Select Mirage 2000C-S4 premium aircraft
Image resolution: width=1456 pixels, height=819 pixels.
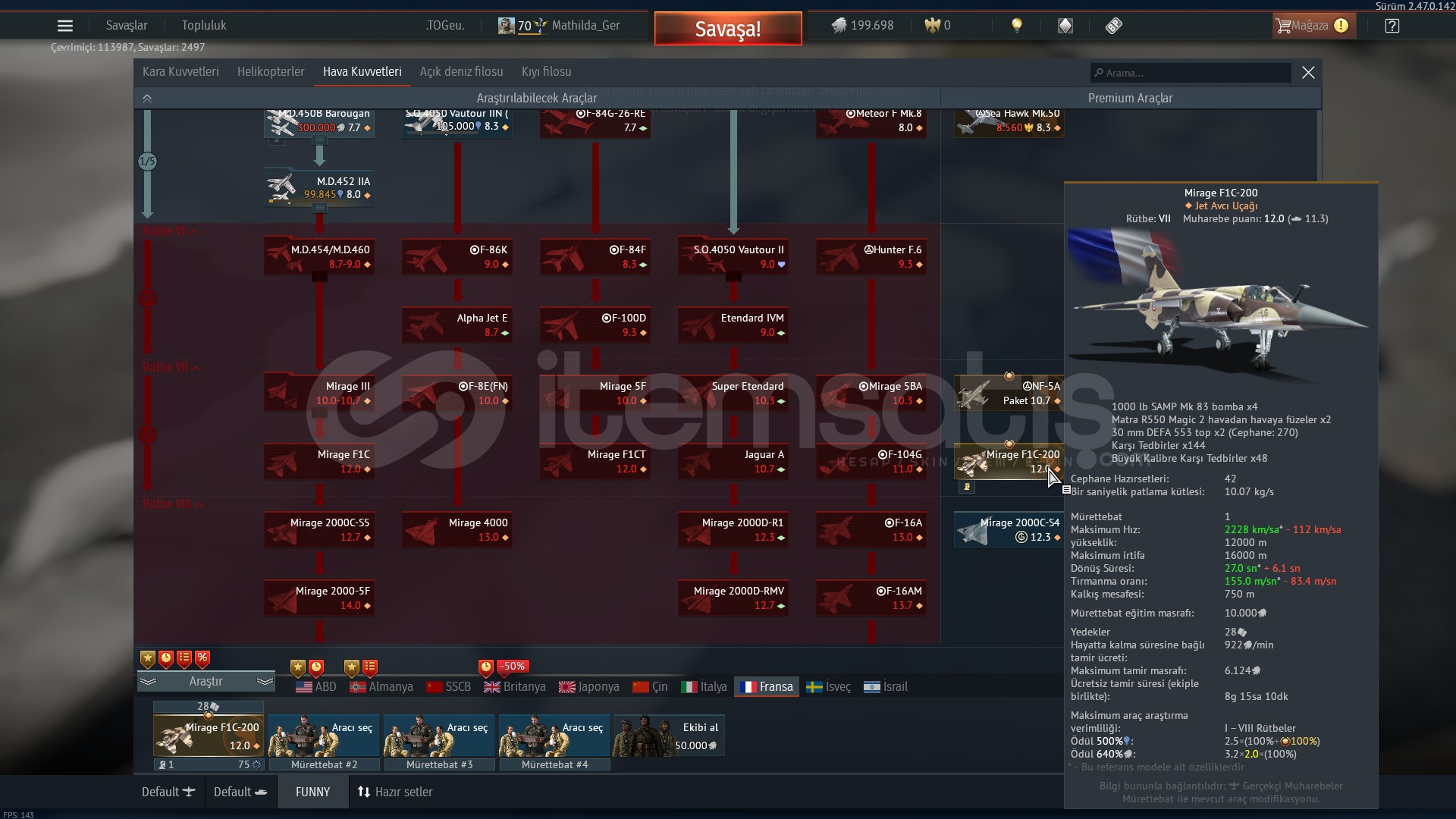click(1008, 529)
